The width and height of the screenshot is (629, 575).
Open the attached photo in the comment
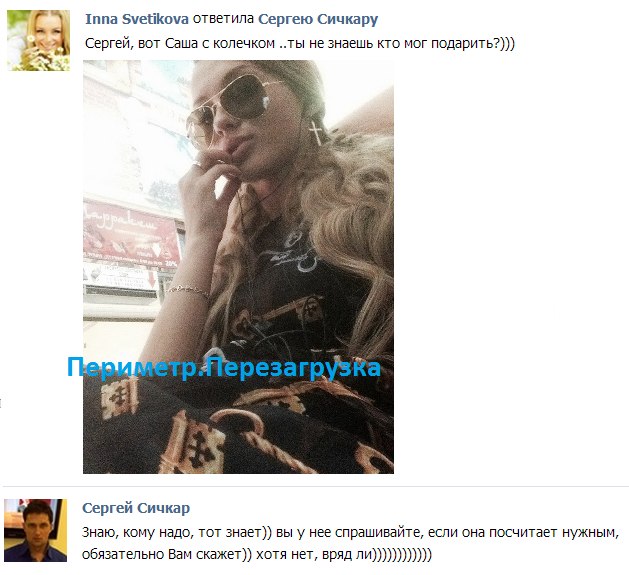[238, 267]
